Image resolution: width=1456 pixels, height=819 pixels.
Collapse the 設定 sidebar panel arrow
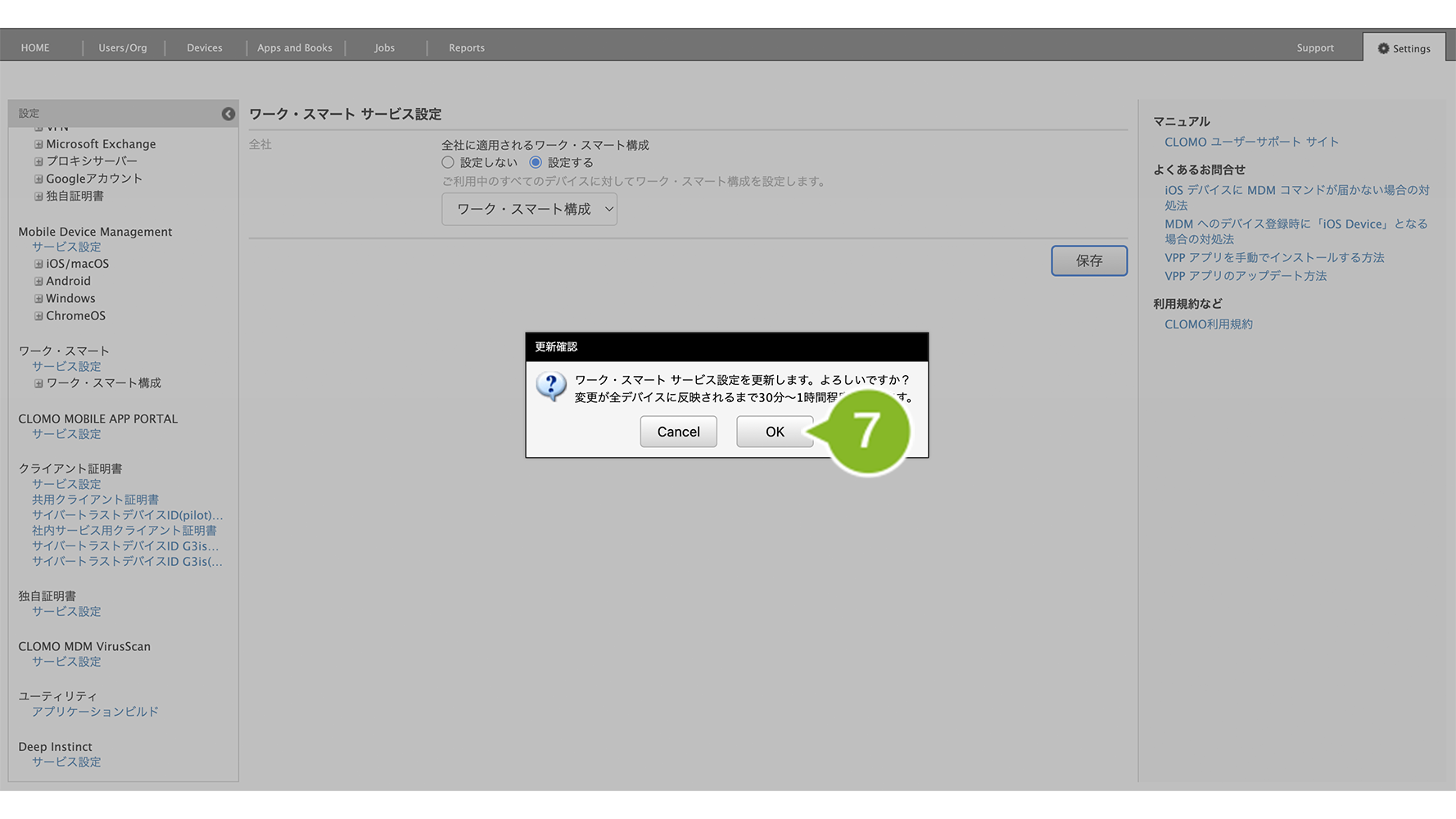coord(228,114)
